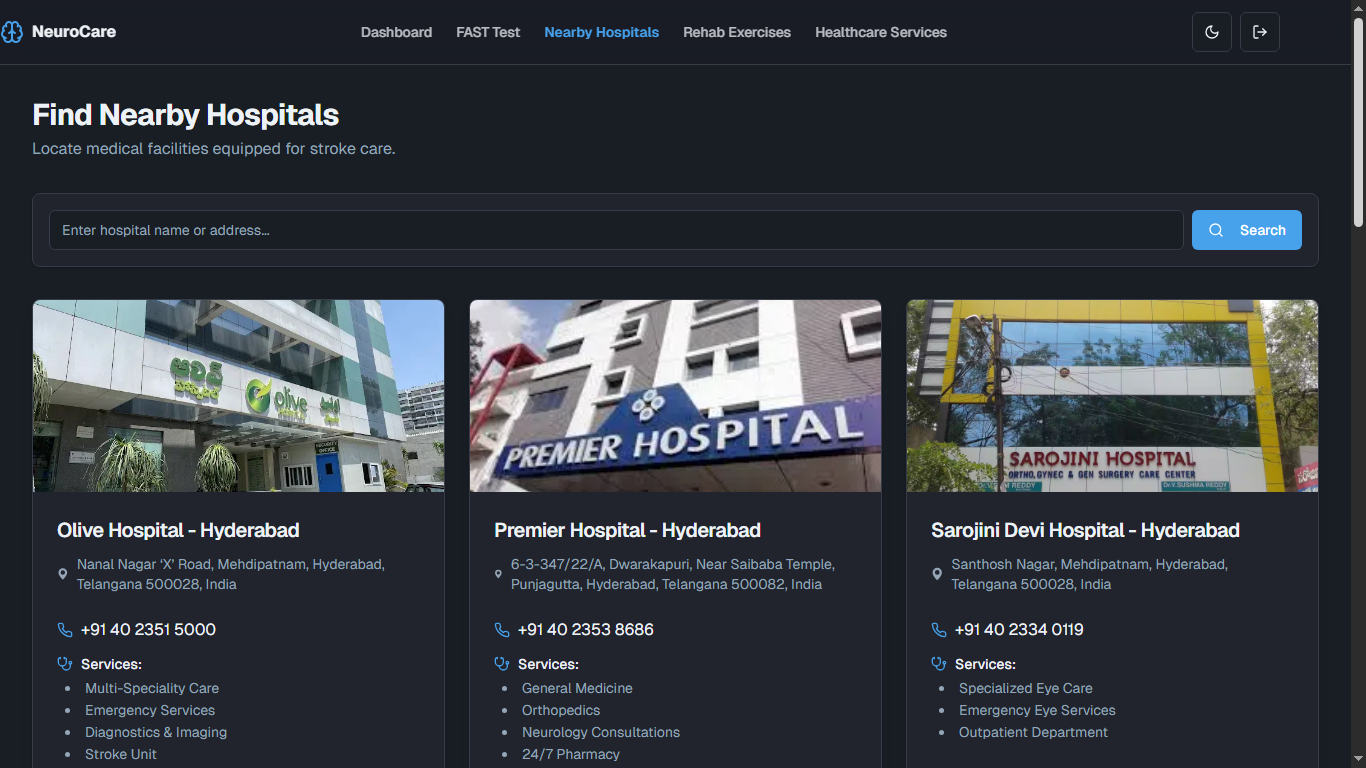
Task: Open the Dashboard nav item
Action: (x=396, y=32)
